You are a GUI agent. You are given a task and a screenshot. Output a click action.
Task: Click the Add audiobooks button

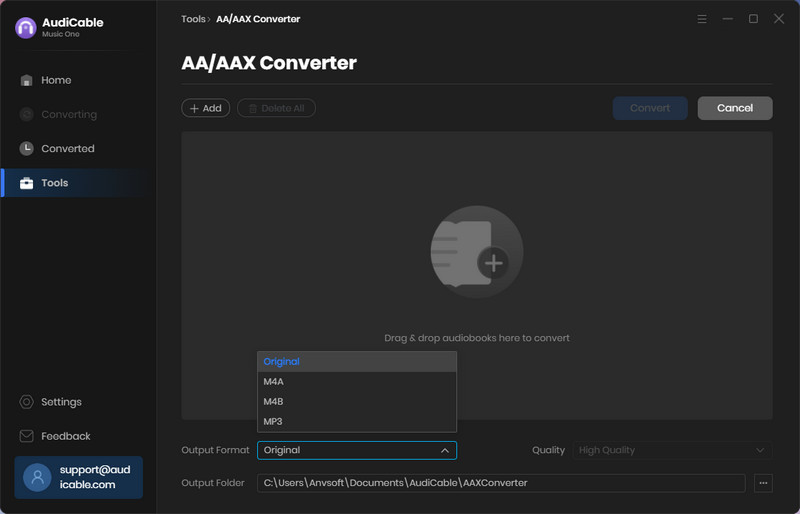coord(206,108)
